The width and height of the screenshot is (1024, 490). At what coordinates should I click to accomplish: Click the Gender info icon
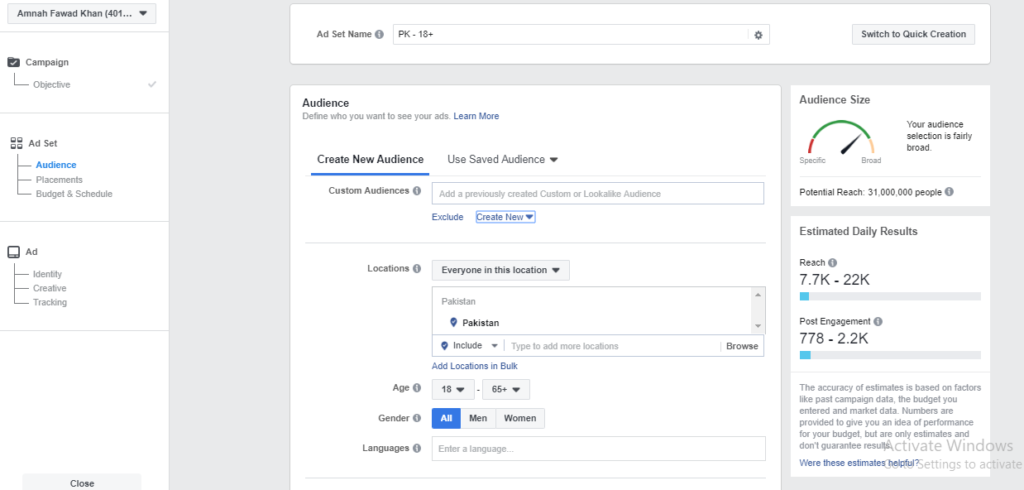click(417, 418)
